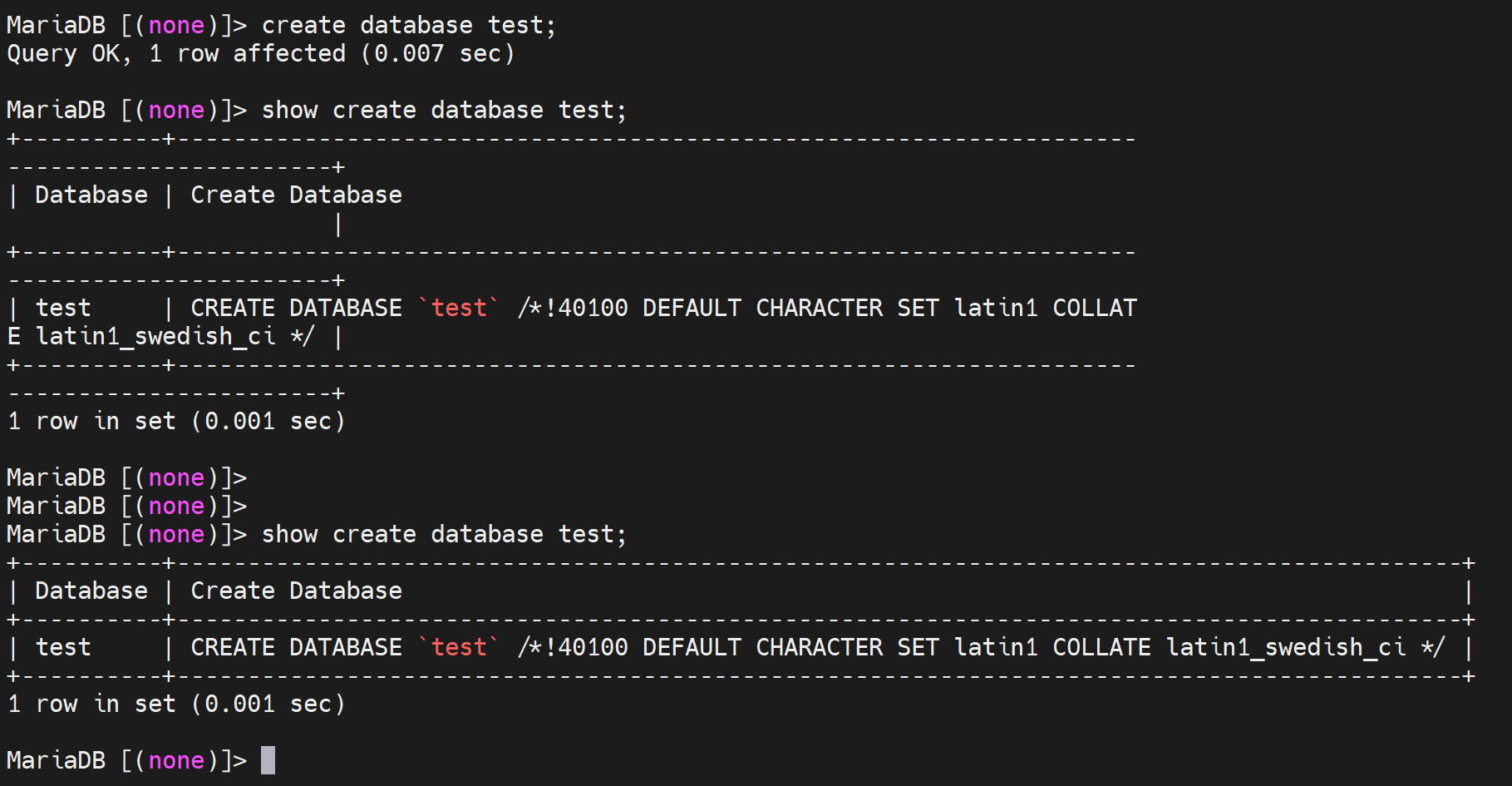
Task: Click the 'create database test;' command text
Action: [x=408, y=25]
